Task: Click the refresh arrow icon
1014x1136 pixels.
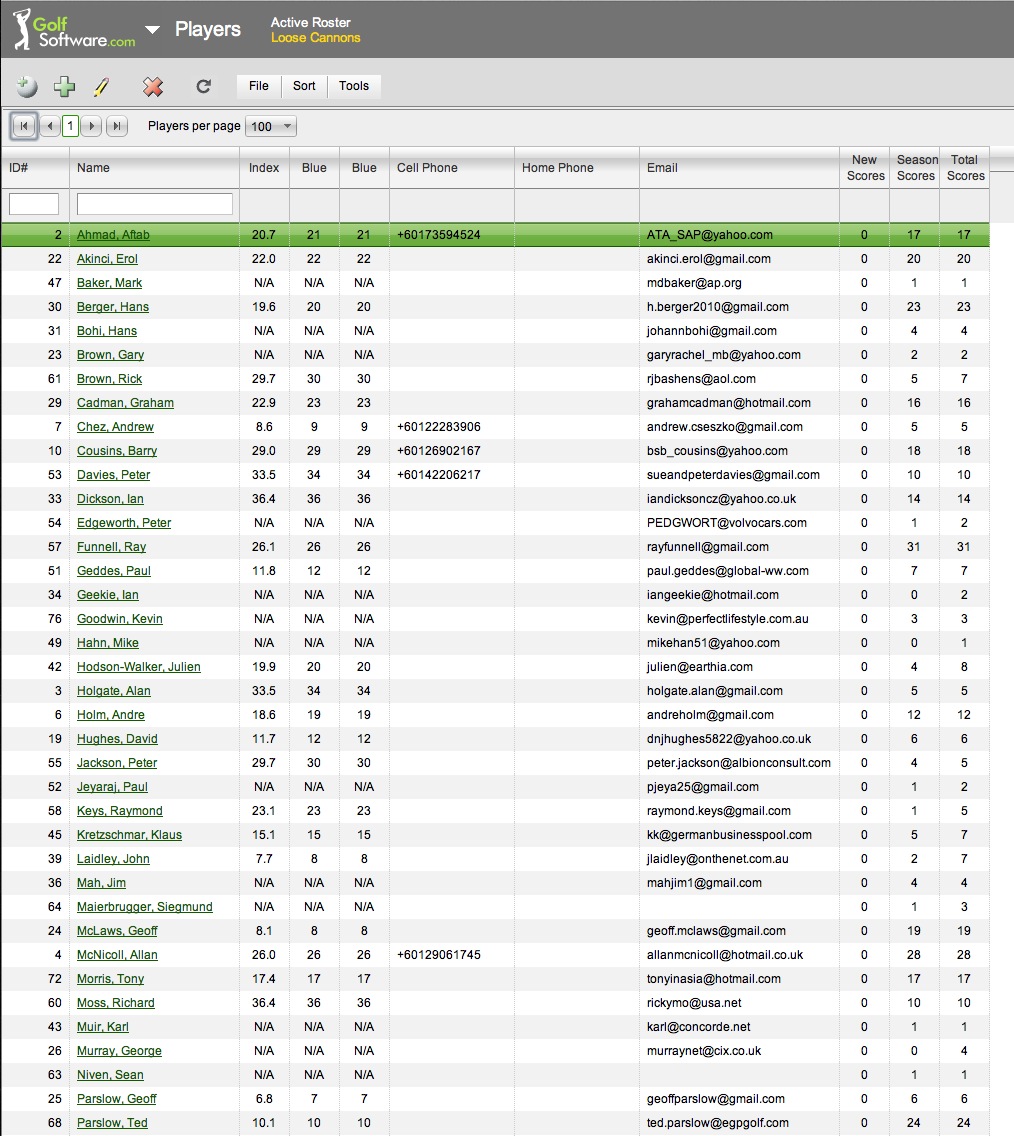Action: click(204, 87)
